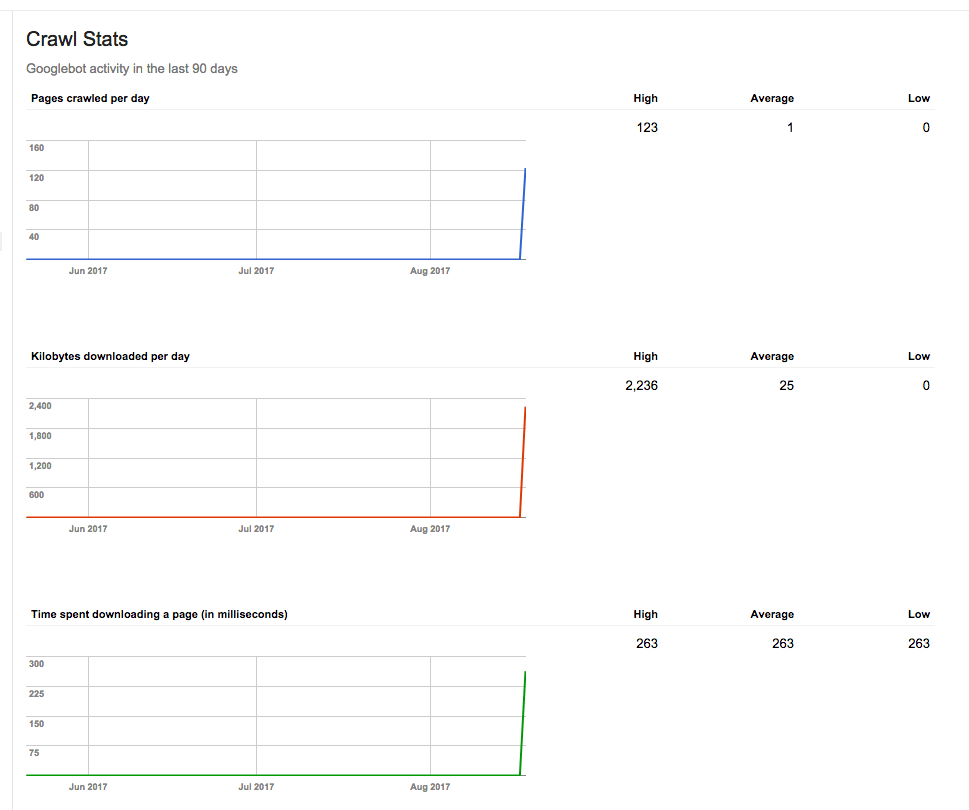Image resolution: width=969 pixels, height=810 pixels.
Task: Click the High header in pages crawled row
Action: point(645,98)
